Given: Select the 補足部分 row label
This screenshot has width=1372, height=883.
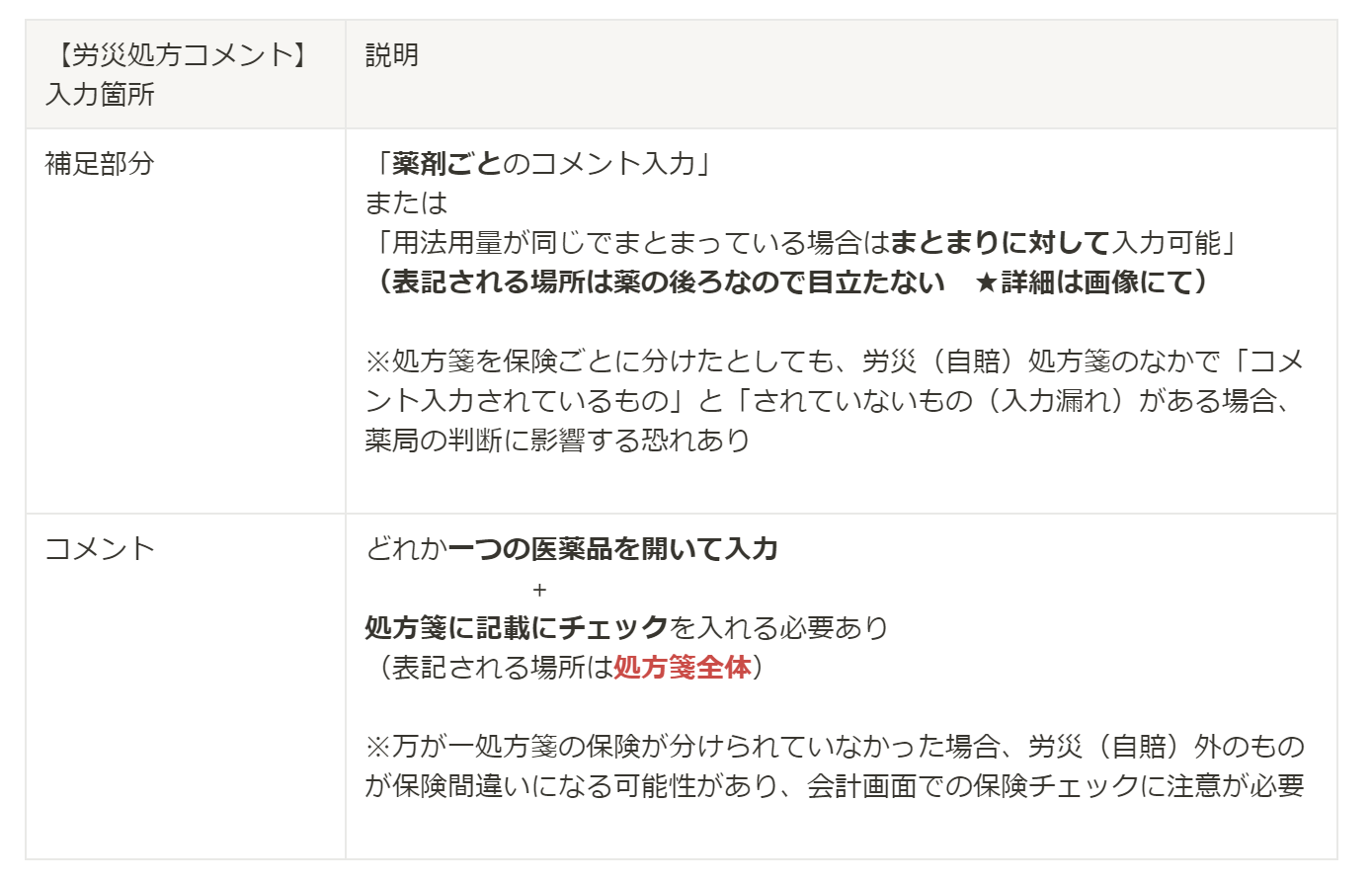Looking at the screenshot, I should click(100, 164).
